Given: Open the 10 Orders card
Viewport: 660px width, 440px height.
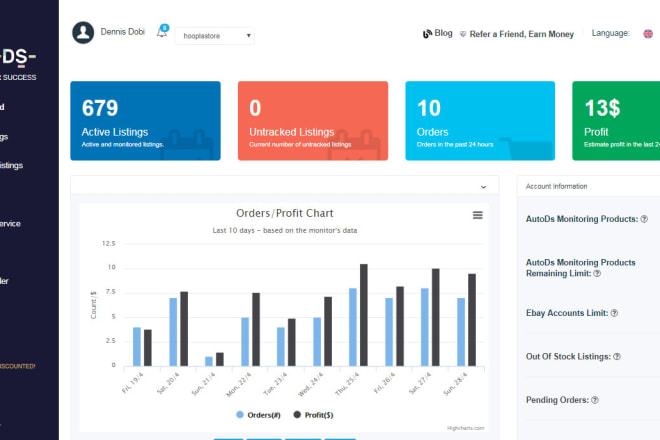Looking at the screenshot, I should pyautogui.click(x=480, y=121).
